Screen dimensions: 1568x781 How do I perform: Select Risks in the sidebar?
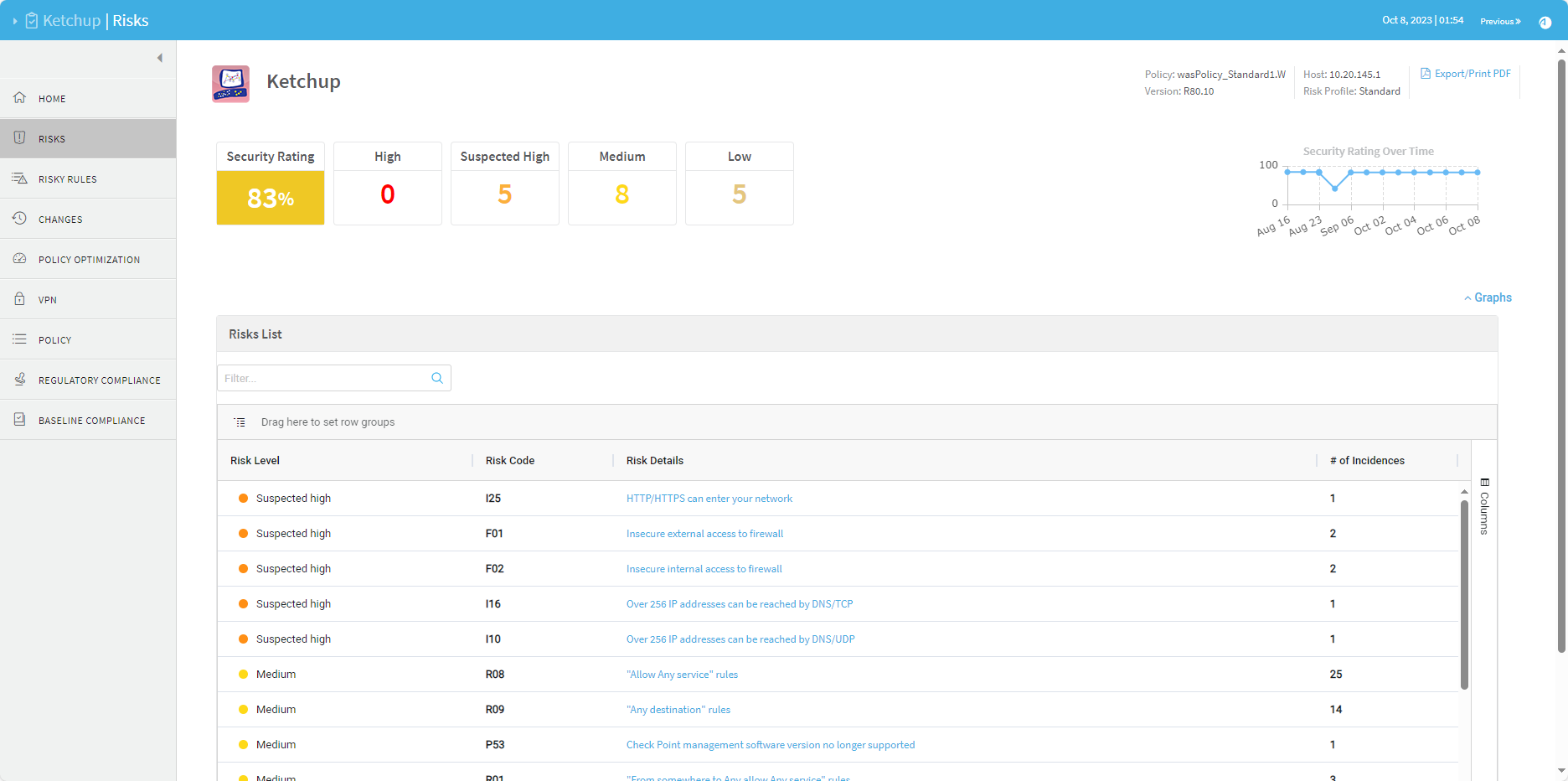pyautogui.click(x=52, y=139)
